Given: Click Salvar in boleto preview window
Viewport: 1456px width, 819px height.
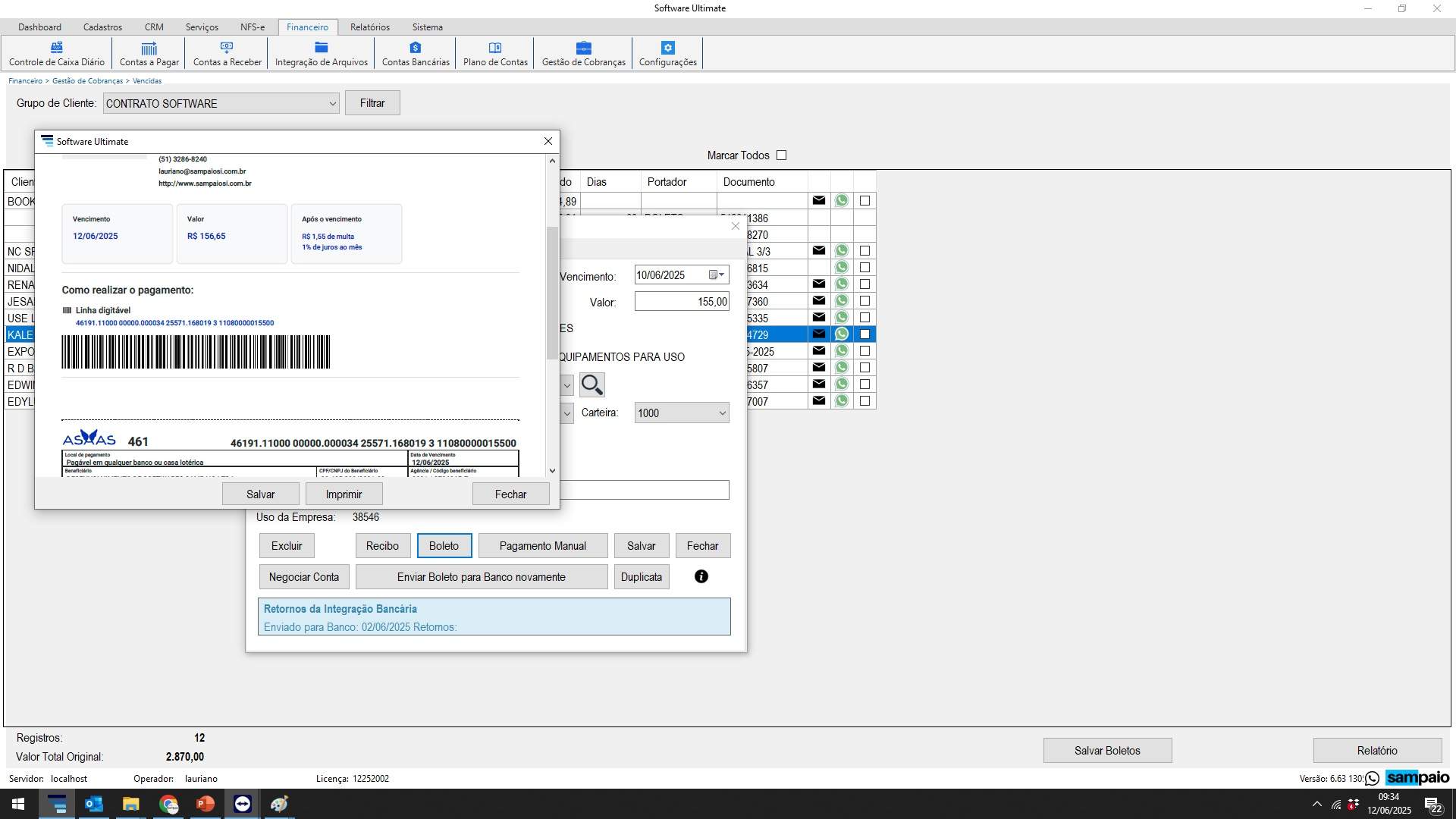Looking at the screenshot, I should tap(260, 494).
